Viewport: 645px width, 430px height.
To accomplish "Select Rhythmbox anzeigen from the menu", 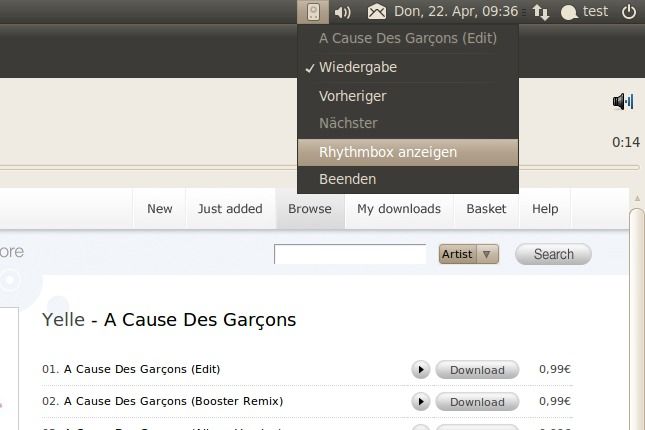I will (388, 153).
